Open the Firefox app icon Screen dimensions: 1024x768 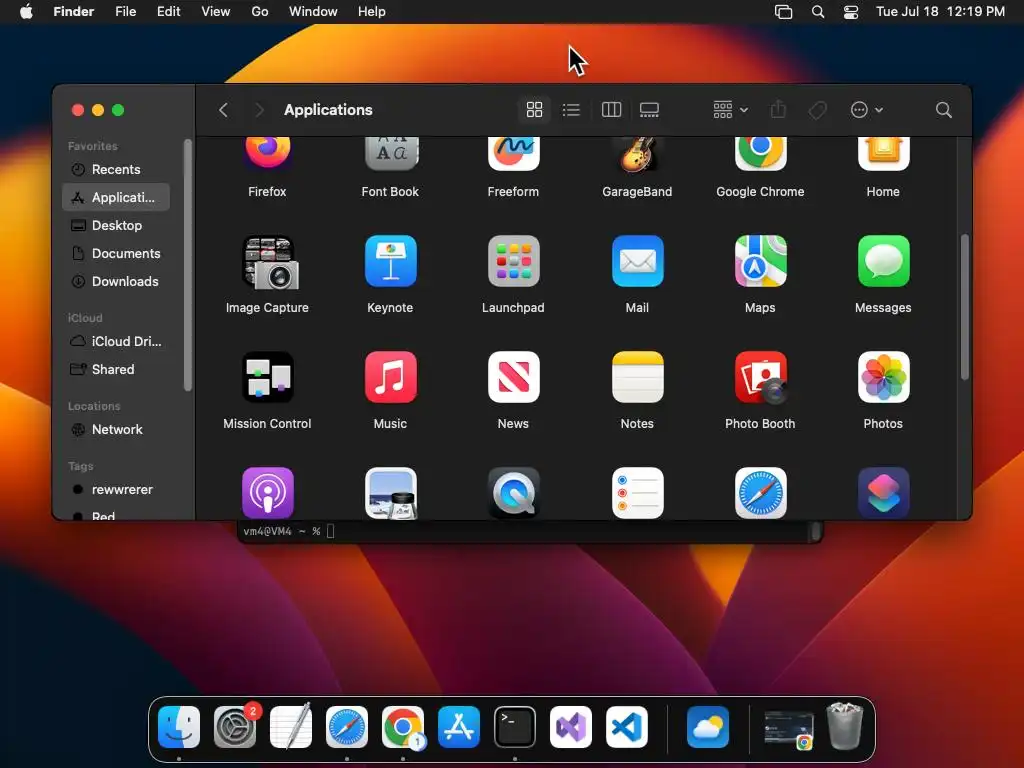267,153
